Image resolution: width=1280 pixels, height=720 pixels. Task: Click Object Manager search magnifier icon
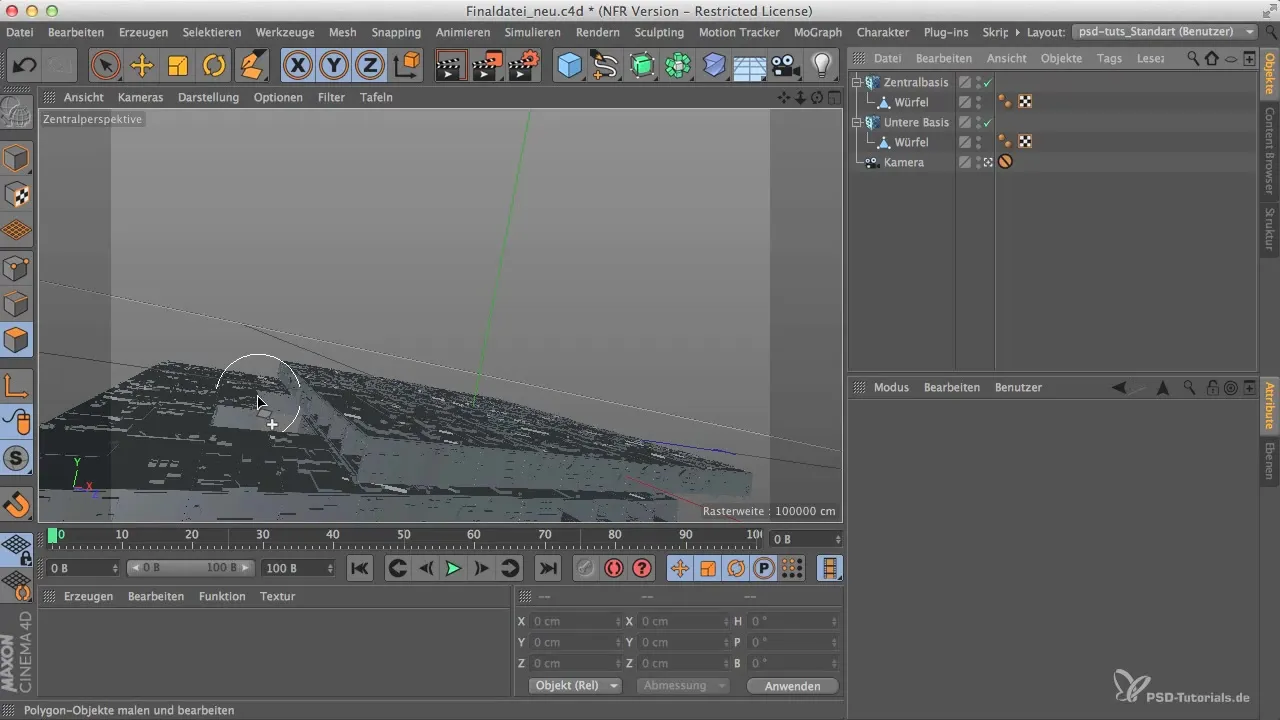coord(1193,58)
